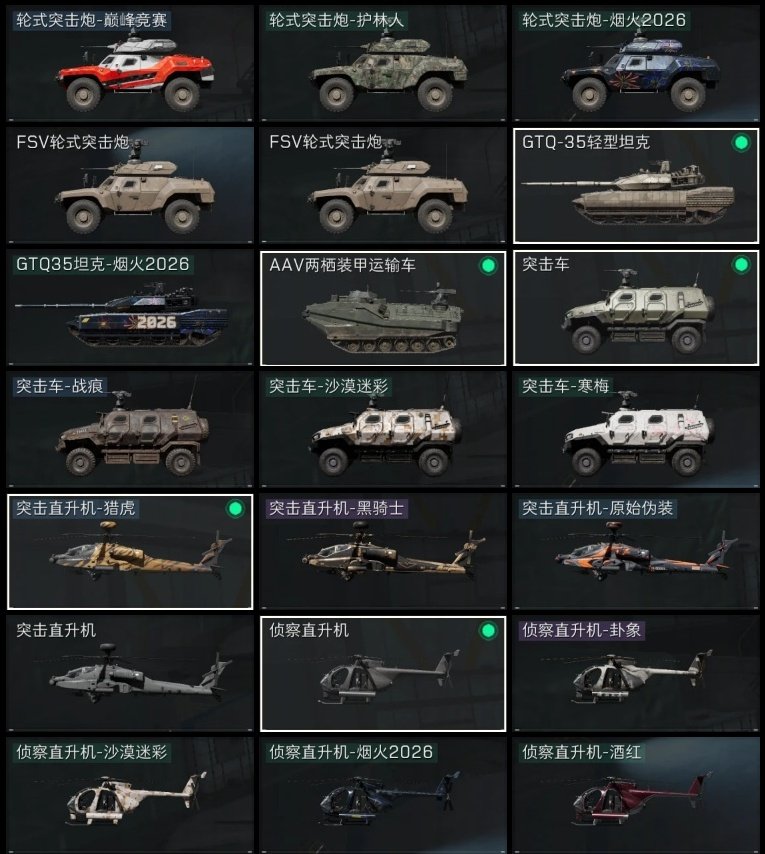This screenshot has height=854, width=765.
Task: Pick the 突击车-寒梅 white skin
Action: (636, 430)
